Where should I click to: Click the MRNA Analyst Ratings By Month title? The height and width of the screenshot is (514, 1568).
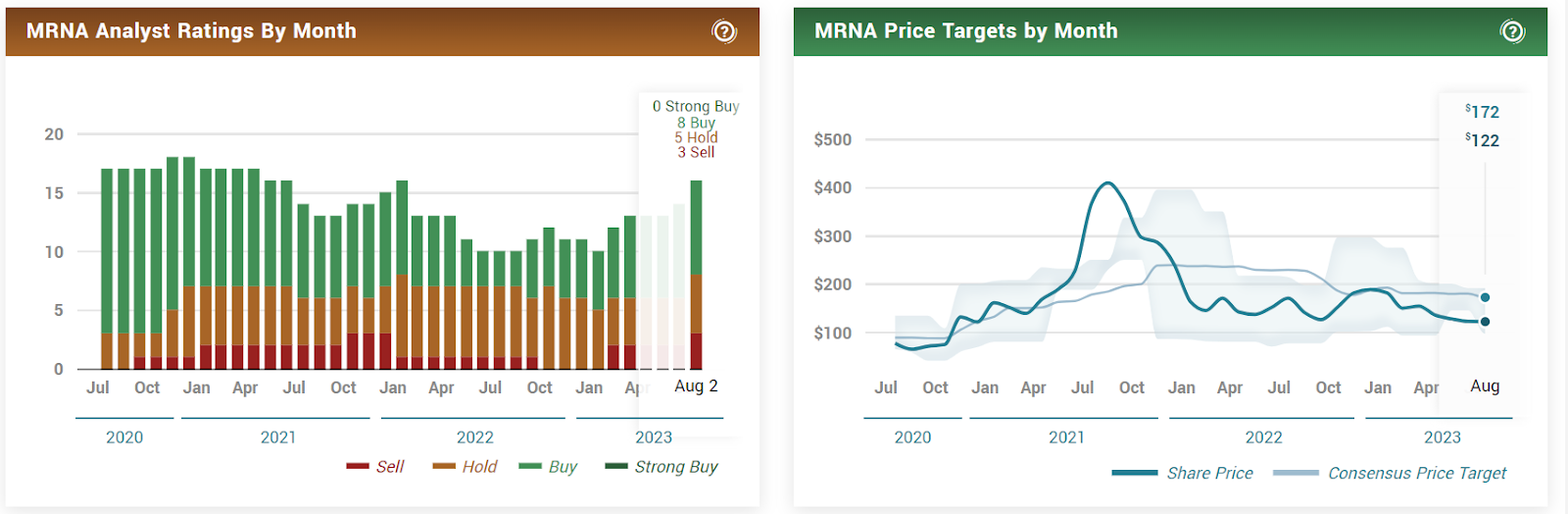tap(191, 31)
